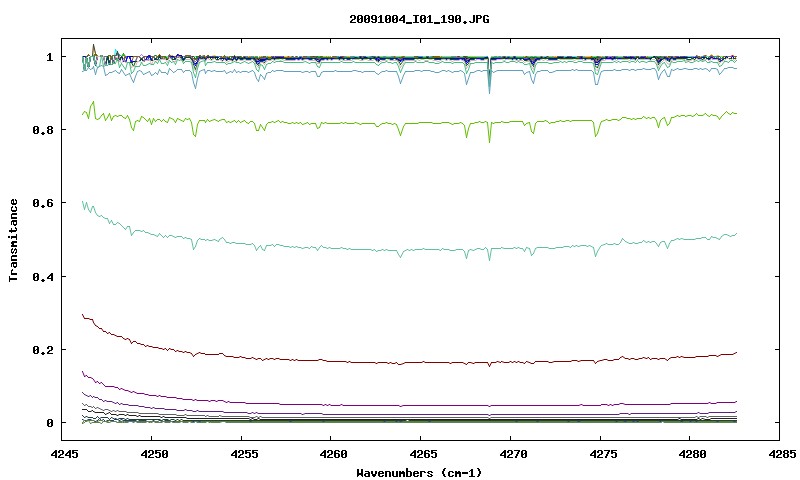The height and width of the screenshot is (480, 800).
Task: Click the plot title 20091004_I01_190.JPG
Action: [419, 19]
